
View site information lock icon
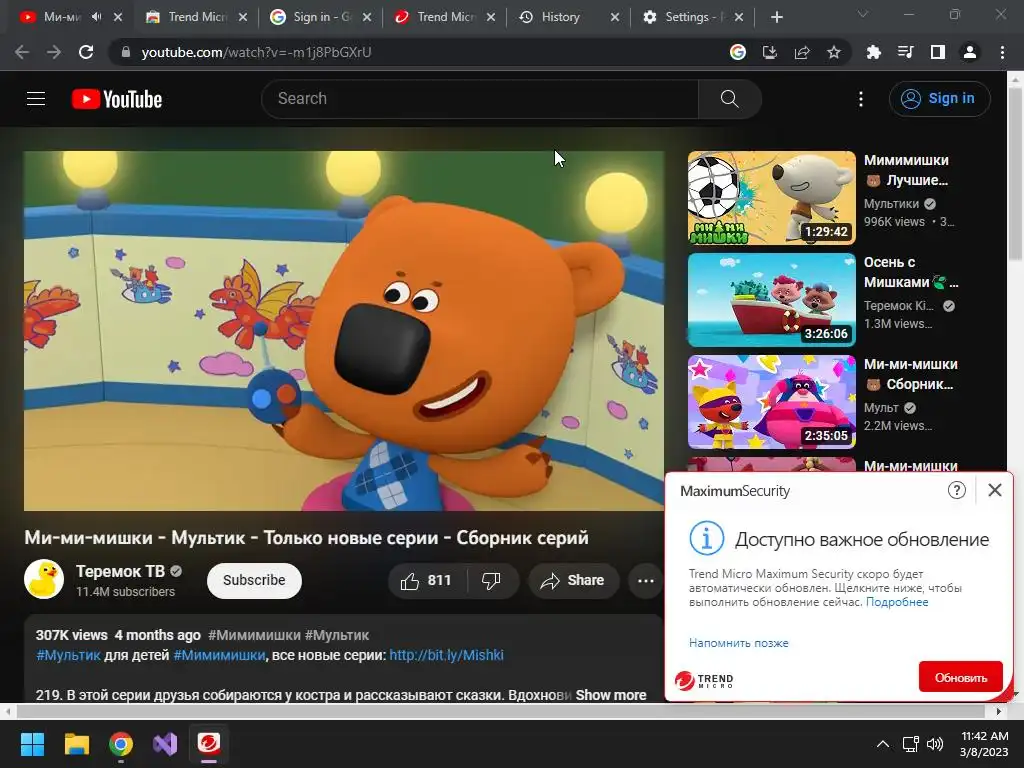127,52
